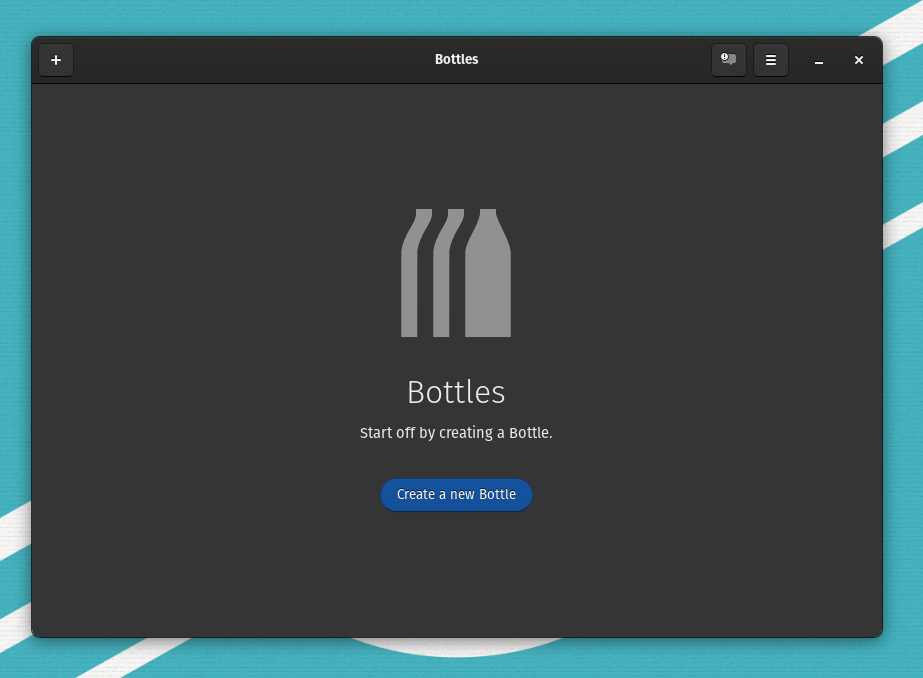Select the new bottle icon in the header
923x678 pixels.
pyautogui.click(x=56, y=60)
